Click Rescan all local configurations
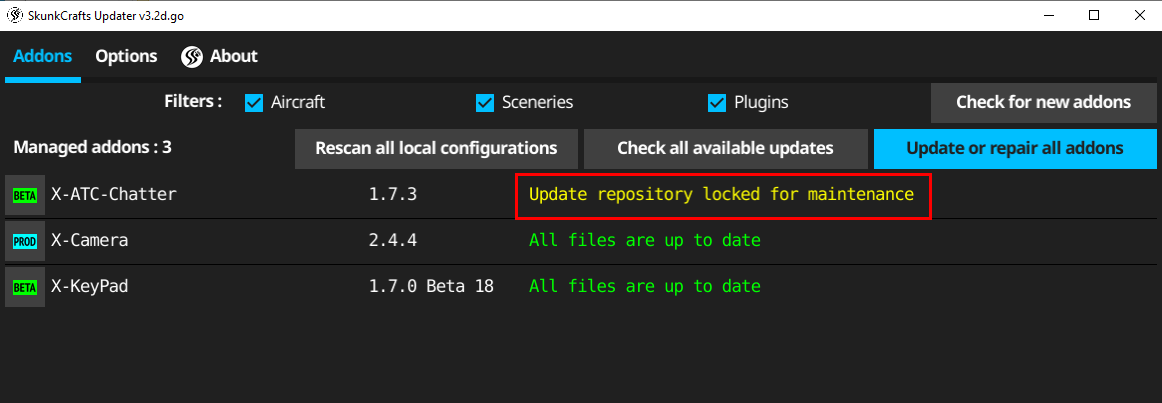This screenshot has width=1162, height=403. click(x=436, y=149)
